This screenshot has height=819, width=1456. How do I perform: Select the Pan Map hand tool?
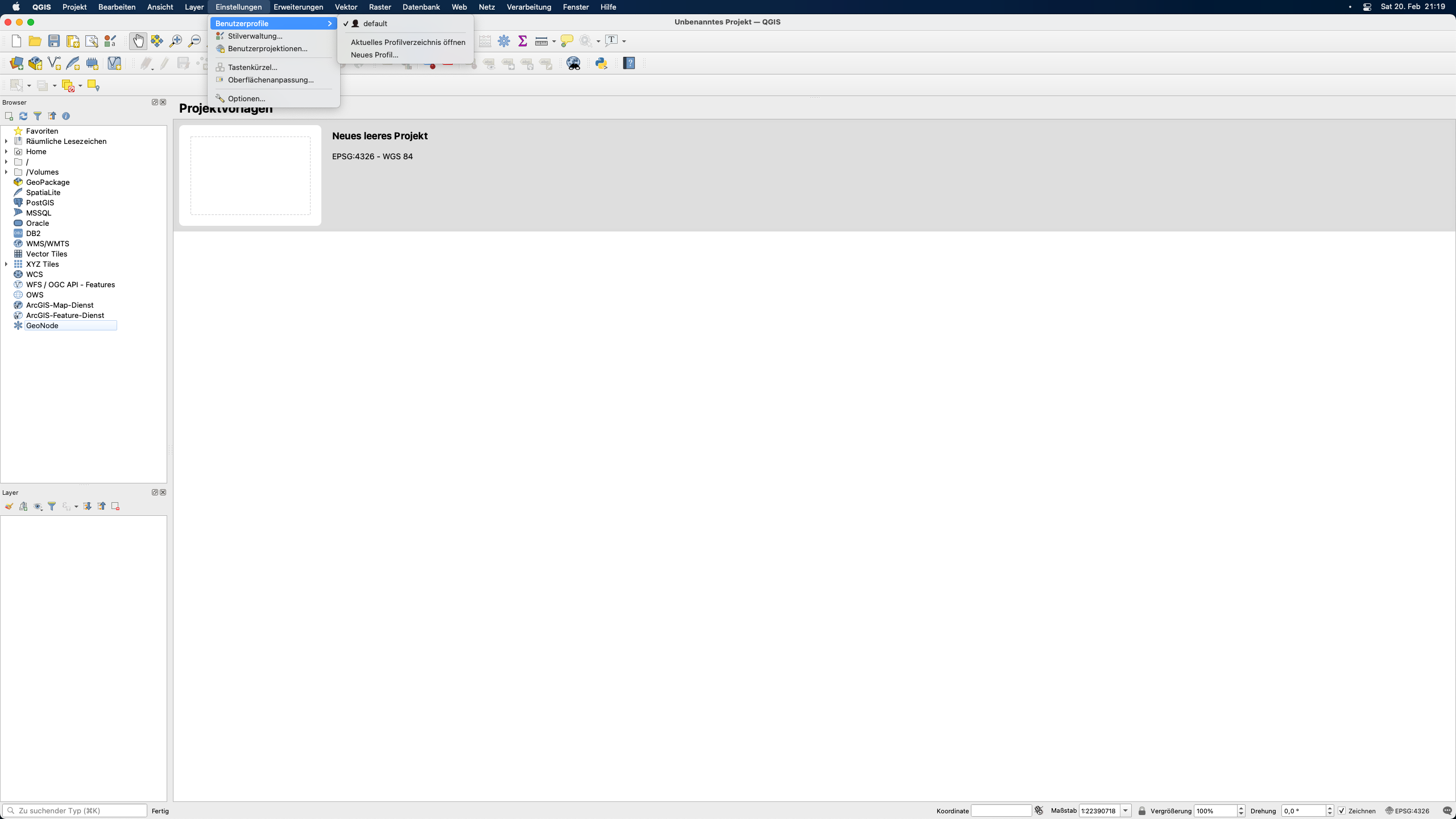138,41
